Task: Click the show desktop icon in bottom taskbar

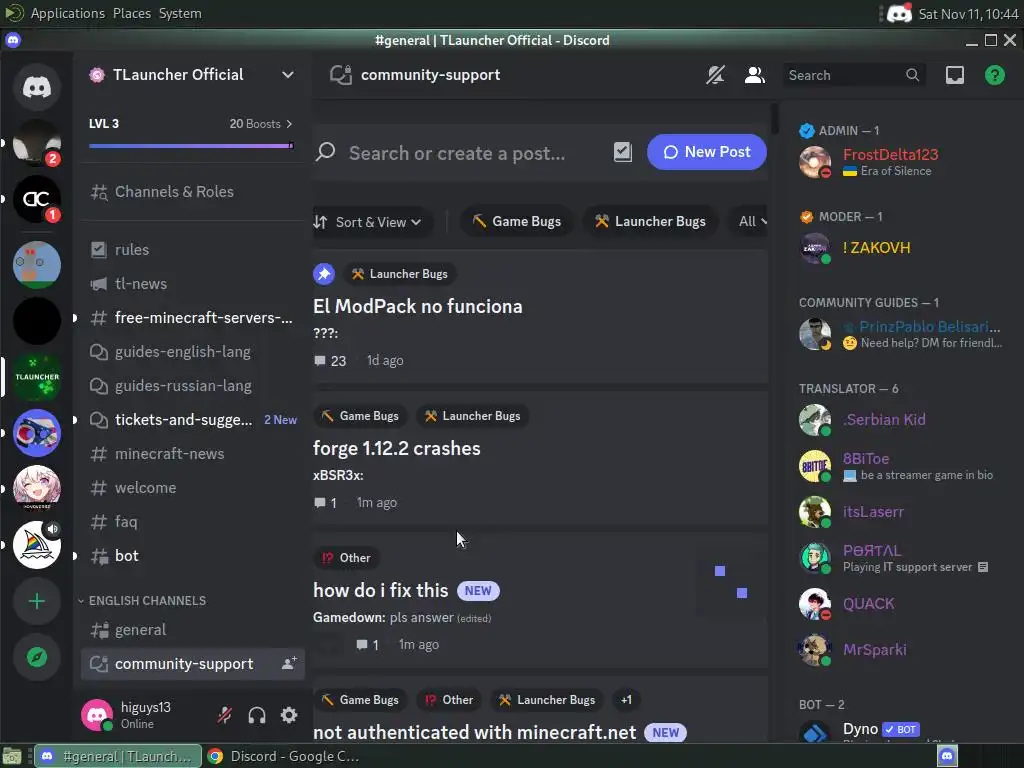Action: click(12, 756)
